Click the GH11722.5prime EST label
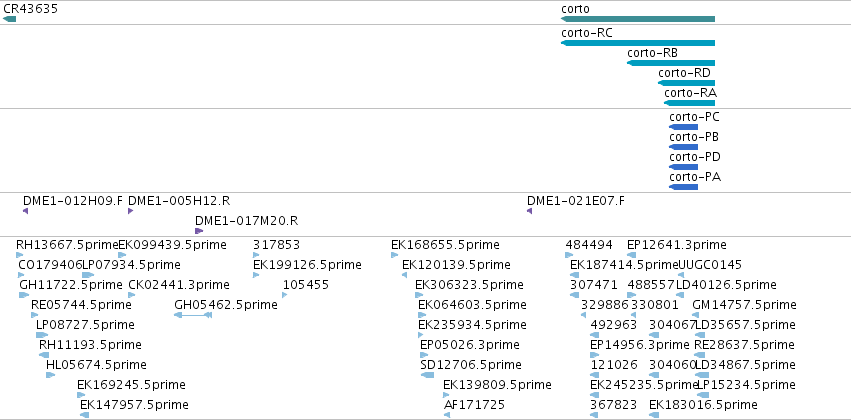The width and height of the screenshot is (851, 420). (71, 285)
